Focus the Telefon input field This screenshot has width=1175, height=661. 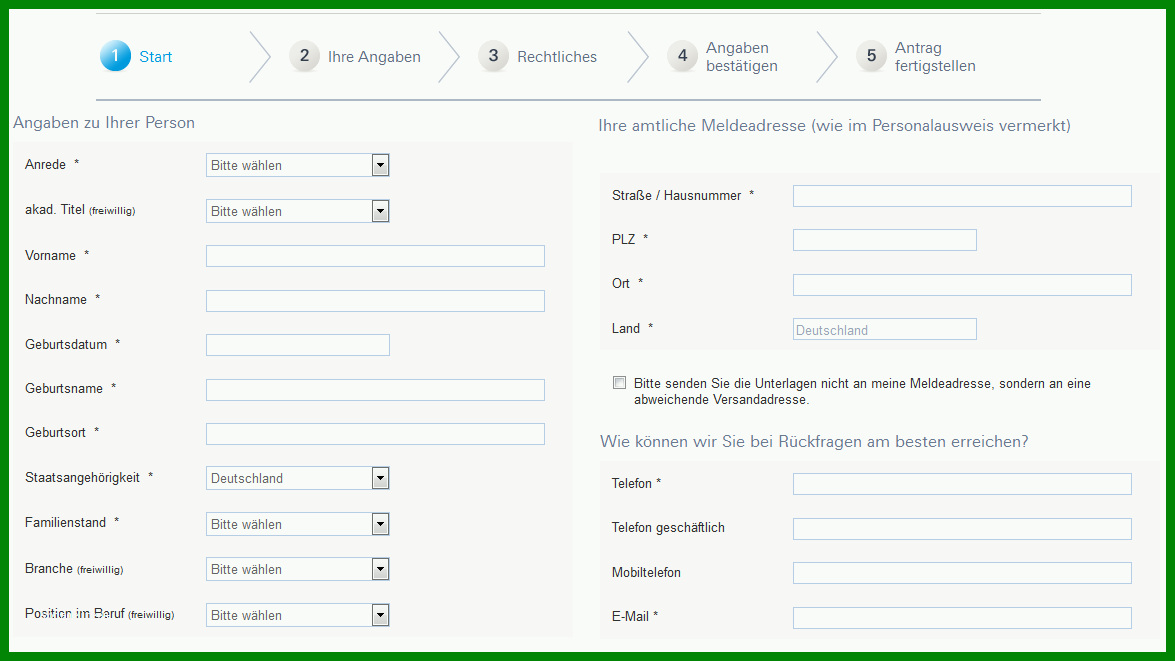click(x=962, y=483)
